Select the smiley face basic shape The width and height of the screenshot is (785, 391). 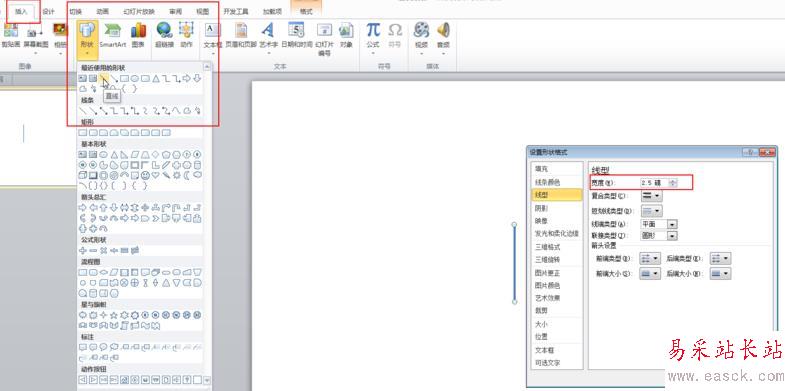pos(145,175)
